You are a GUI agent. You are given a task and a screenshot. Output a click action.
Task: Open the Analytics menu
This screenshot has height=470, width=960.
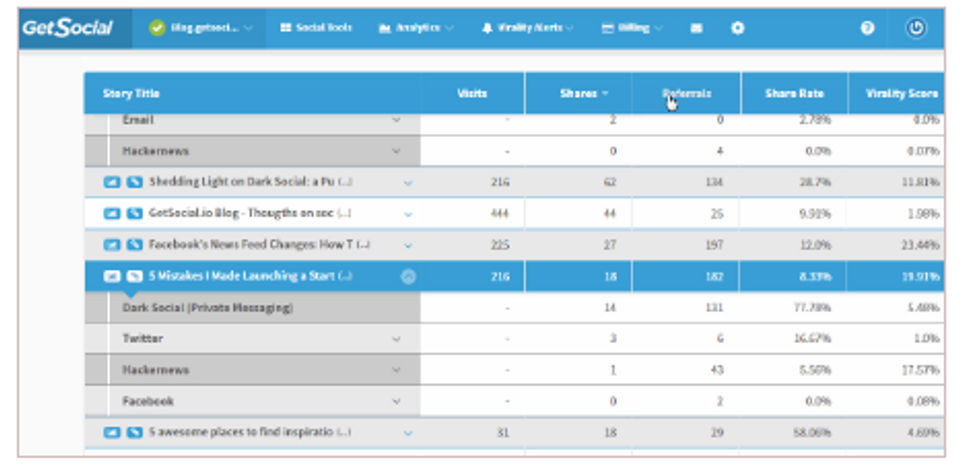point(416,28)
